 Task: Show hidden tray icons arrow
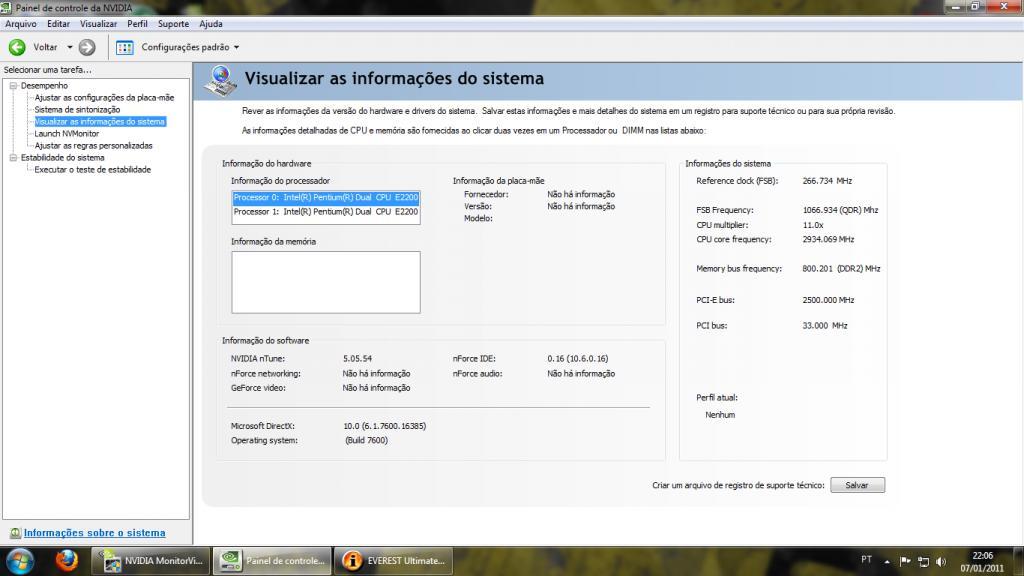click(887, 562)
